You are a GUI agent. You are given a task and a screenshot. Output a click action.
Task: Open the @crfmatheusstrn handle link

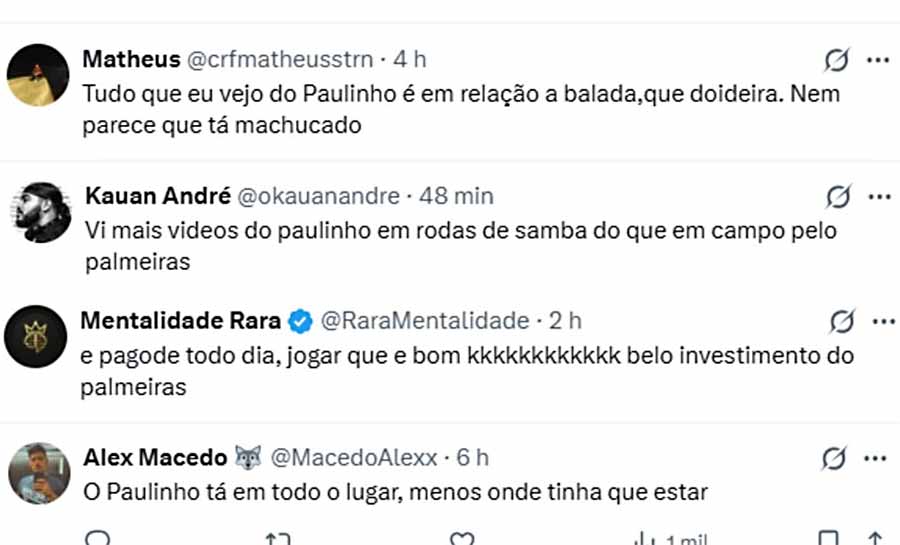pyautogui.click(x=284, y=59)
